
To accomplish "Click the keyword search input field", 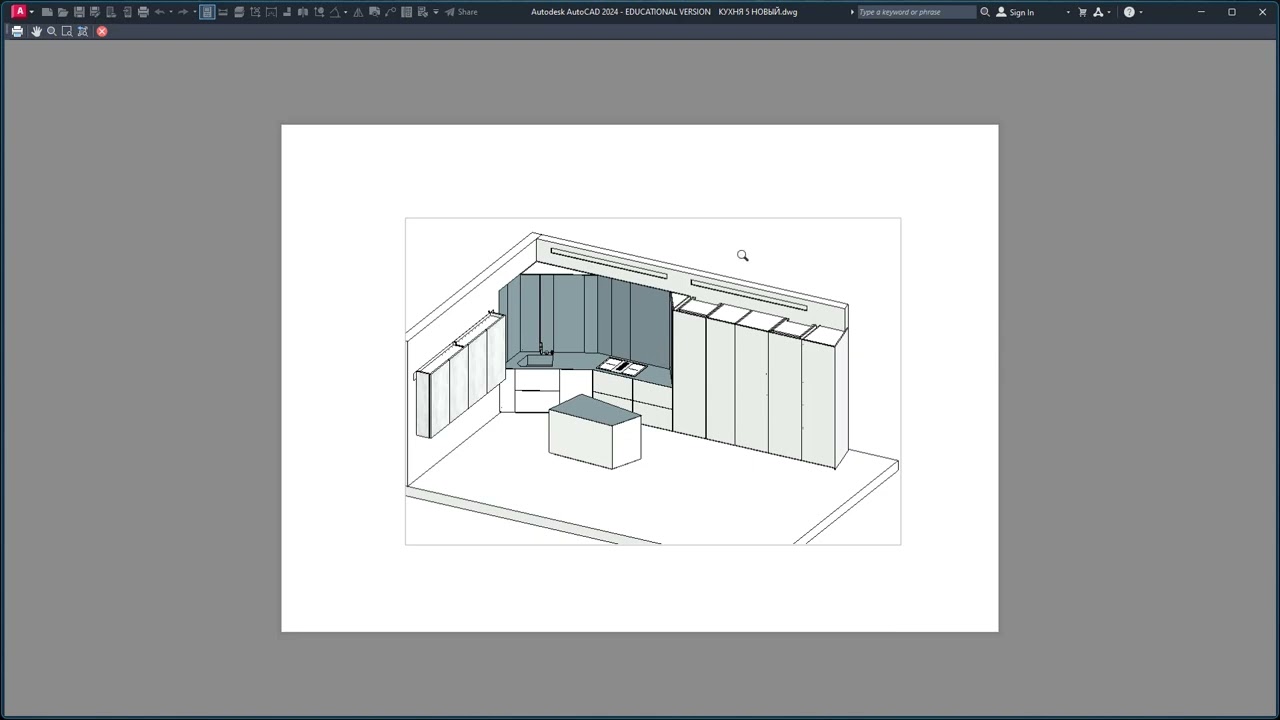I will 917,12.
